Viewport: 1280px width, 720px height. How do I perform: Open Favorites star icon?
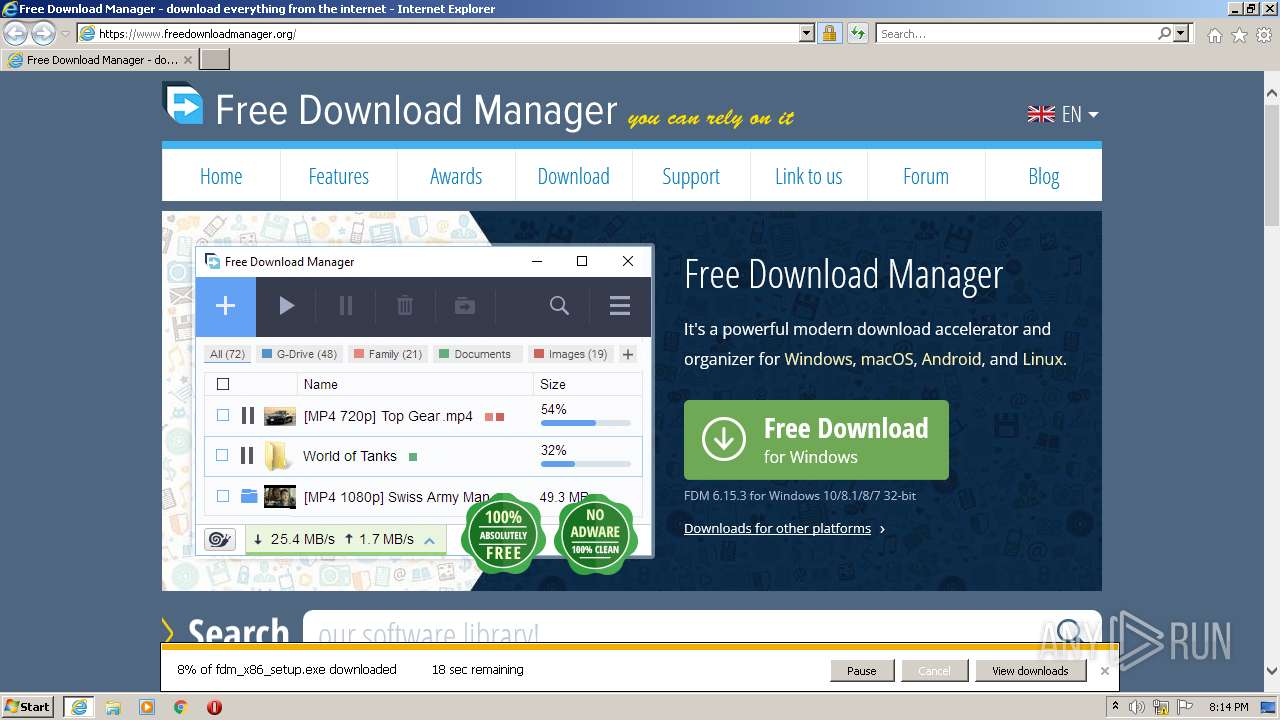tap(1239, 35)
